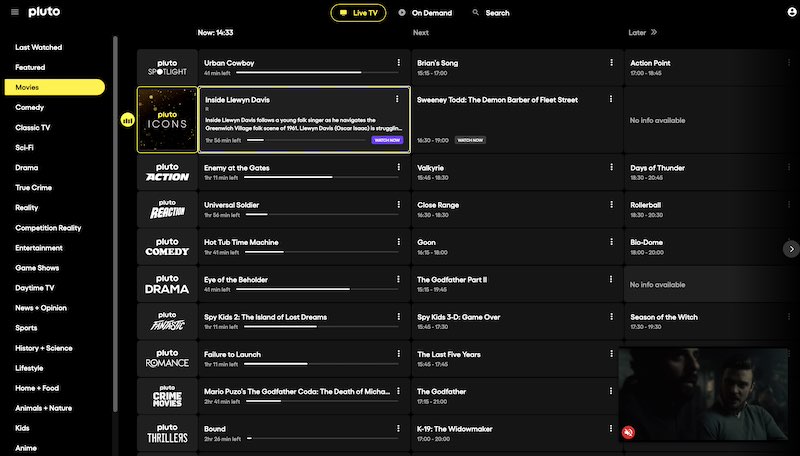The height and width of the screenshot is (456, 800).
Task: Open options menu for Eye of the Beholder
Action: (398, 279)
